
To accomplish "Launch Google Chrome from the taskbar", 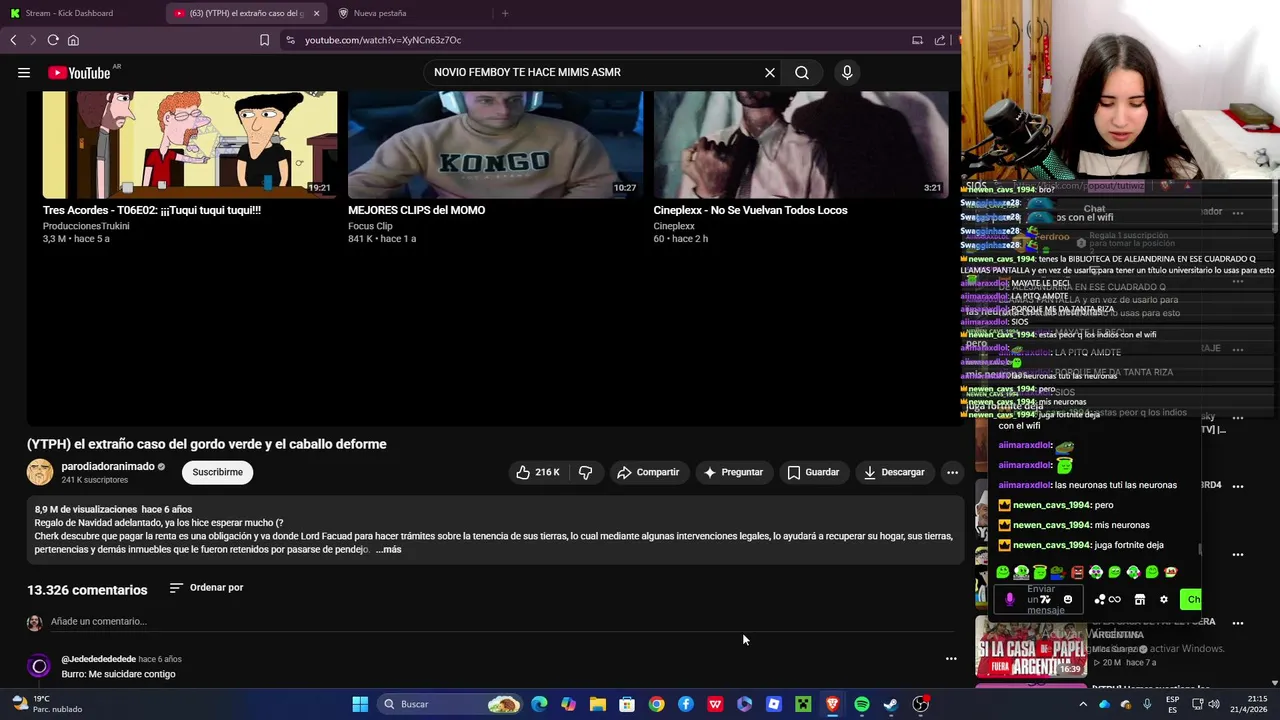I will tap(656, 704).
